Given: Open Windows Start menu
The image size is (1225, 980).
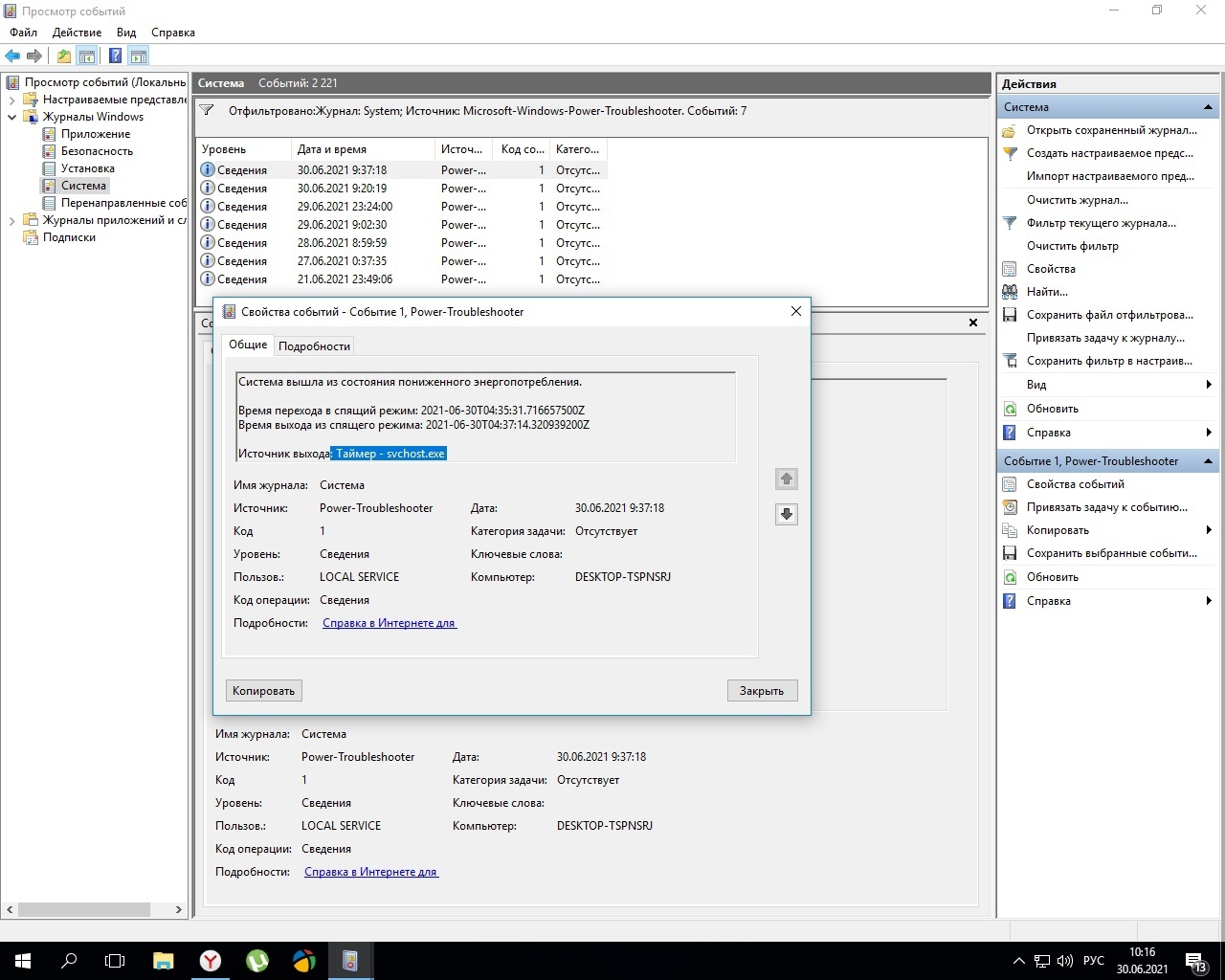Looking at the screenshot, I should [x=22, y=961].
